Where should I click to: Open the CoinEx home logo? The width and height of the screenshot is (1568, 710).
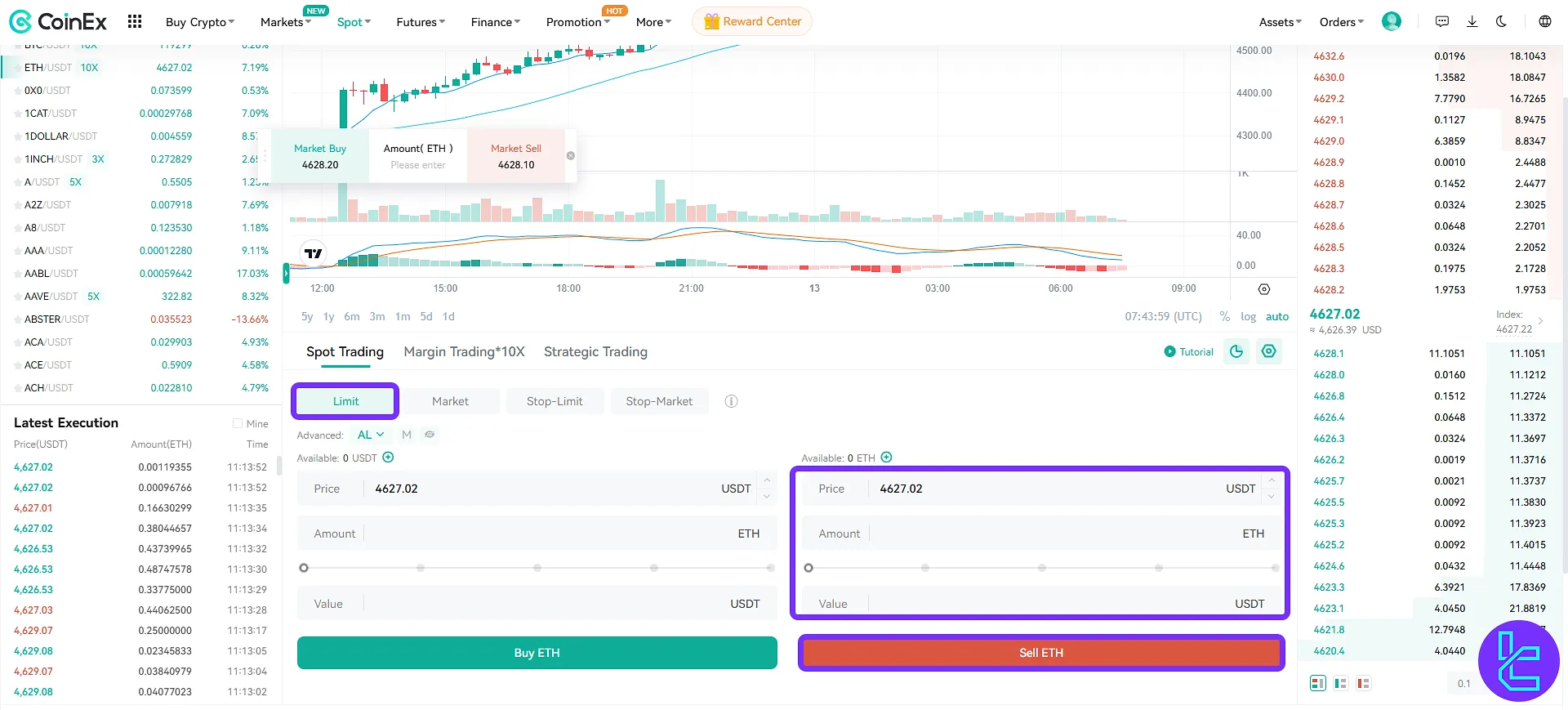(x=58, y=21)
